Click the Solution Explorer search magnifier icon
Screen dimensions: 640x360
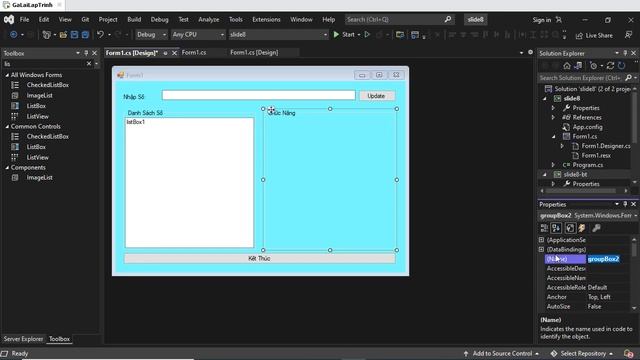click(628, 78)
